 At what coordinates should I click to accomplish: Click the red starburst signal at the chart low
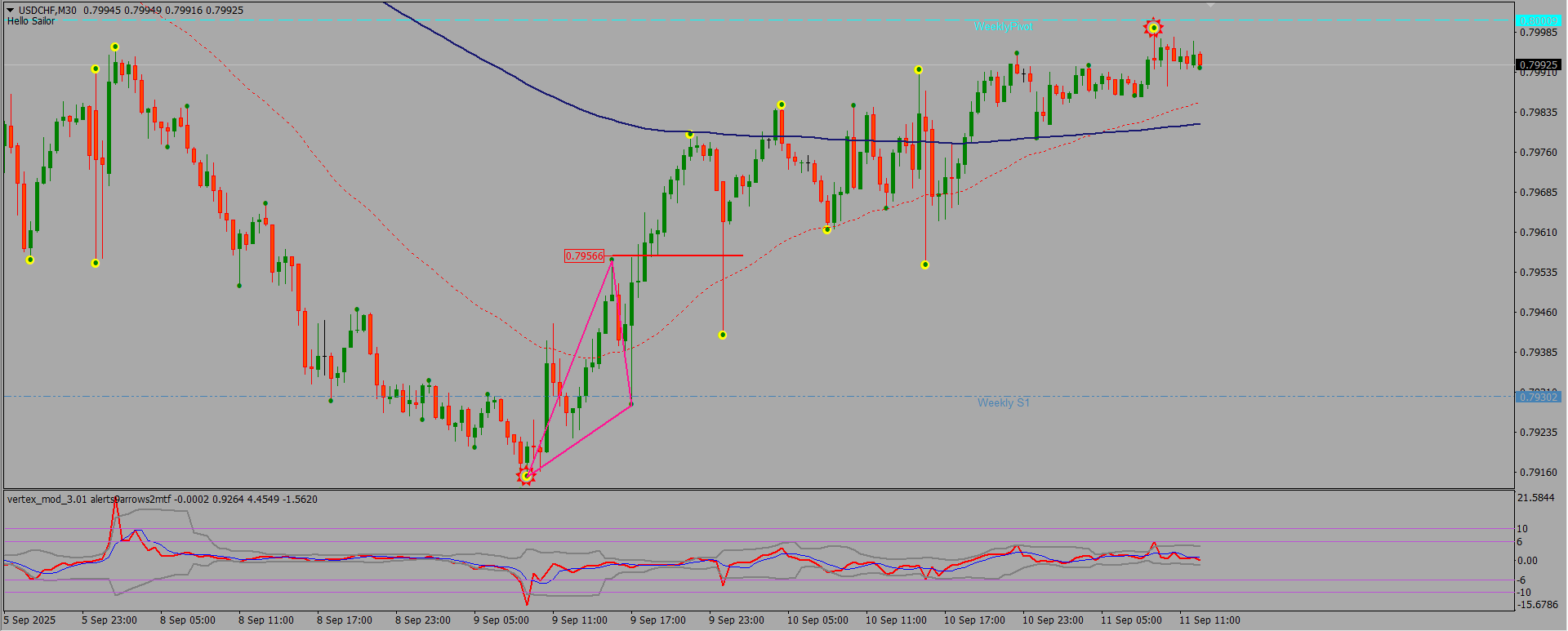pyautogui.click(x=526, y=475)
